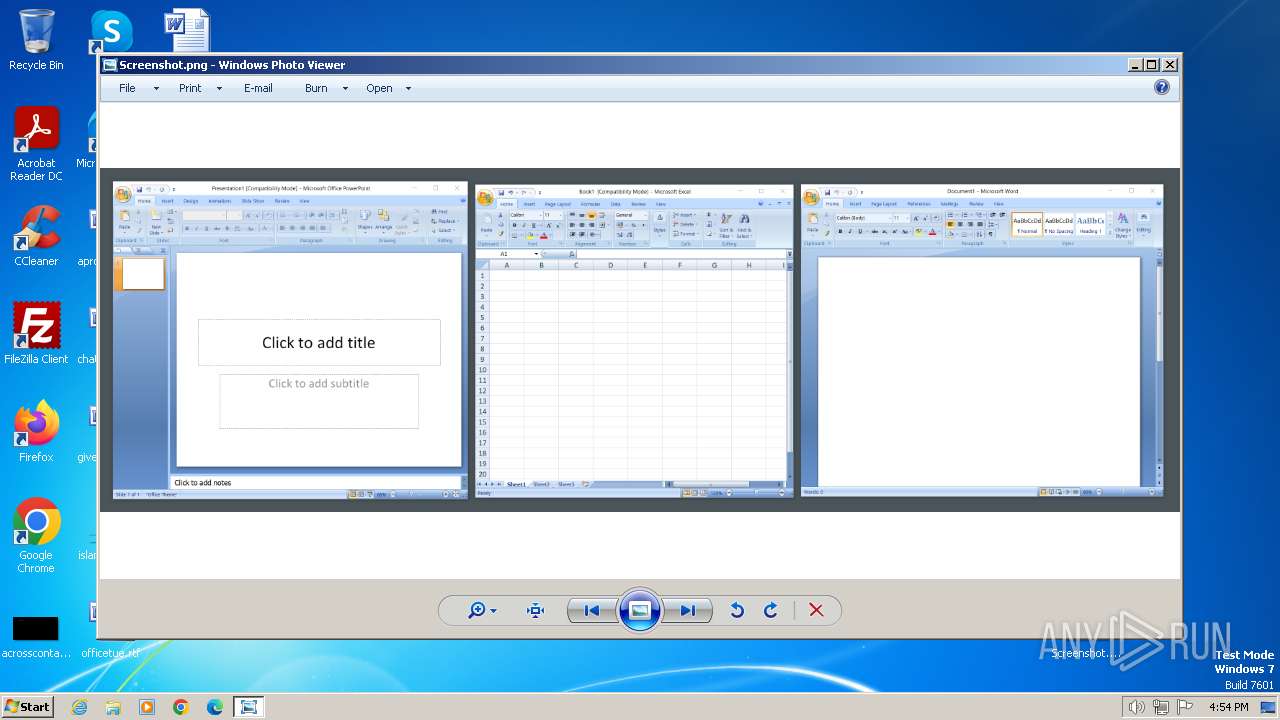Viewport: 1280px width, 720px height.
Task: Select the Word document icon on the desktop
Action: (187, 30)
